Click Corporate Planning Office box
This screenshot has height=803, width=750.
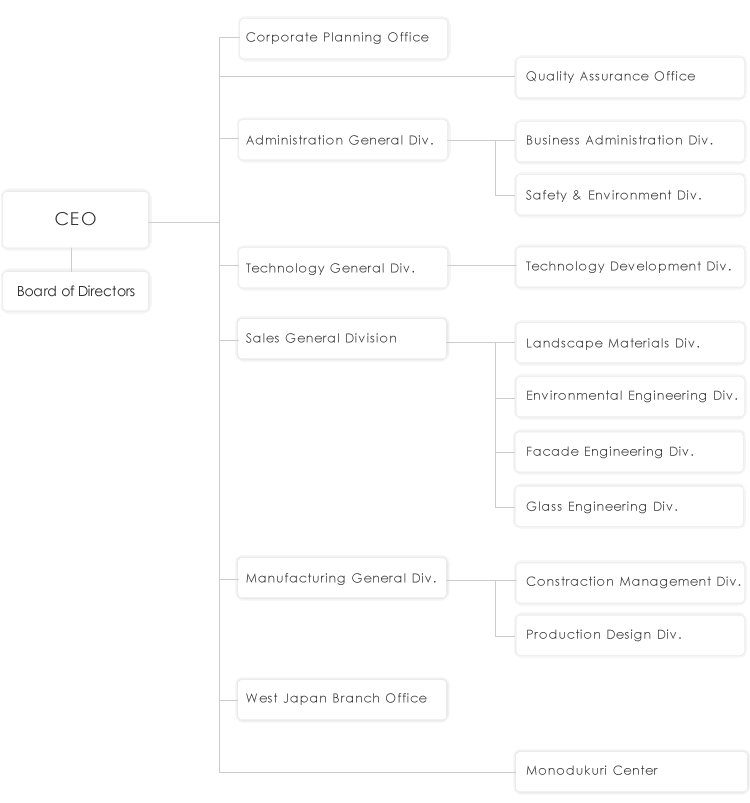click(342, 38)
